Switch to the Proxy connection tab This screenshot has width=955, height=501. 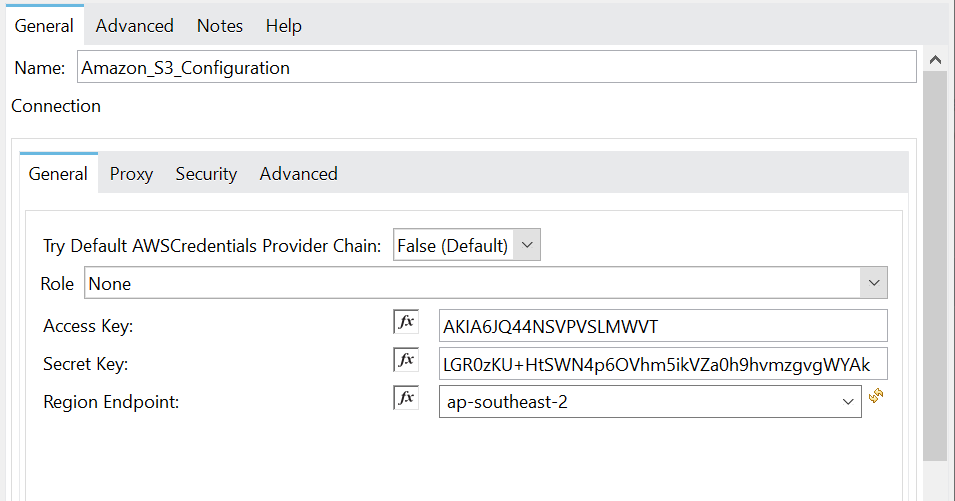coord(131,174)
